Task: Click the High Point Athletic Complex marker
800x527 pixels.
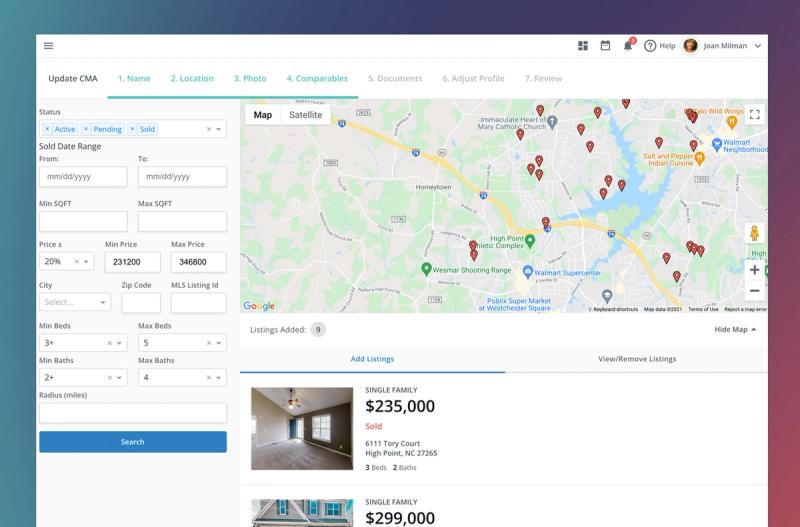Action: point(530,240)
